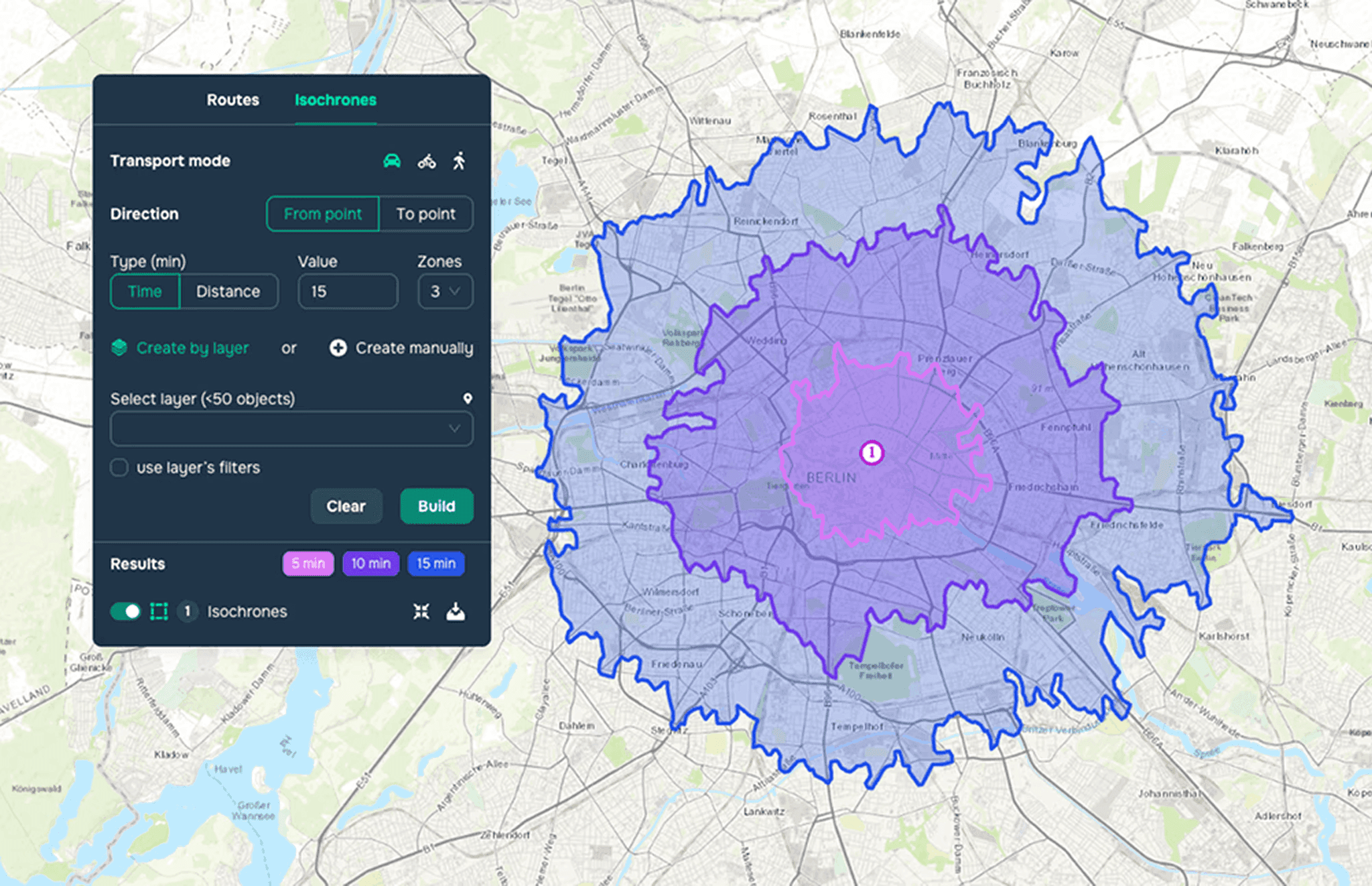The image size is (1372, 886).
Task: Select walking transport mode icon
Action: (459, 161)
